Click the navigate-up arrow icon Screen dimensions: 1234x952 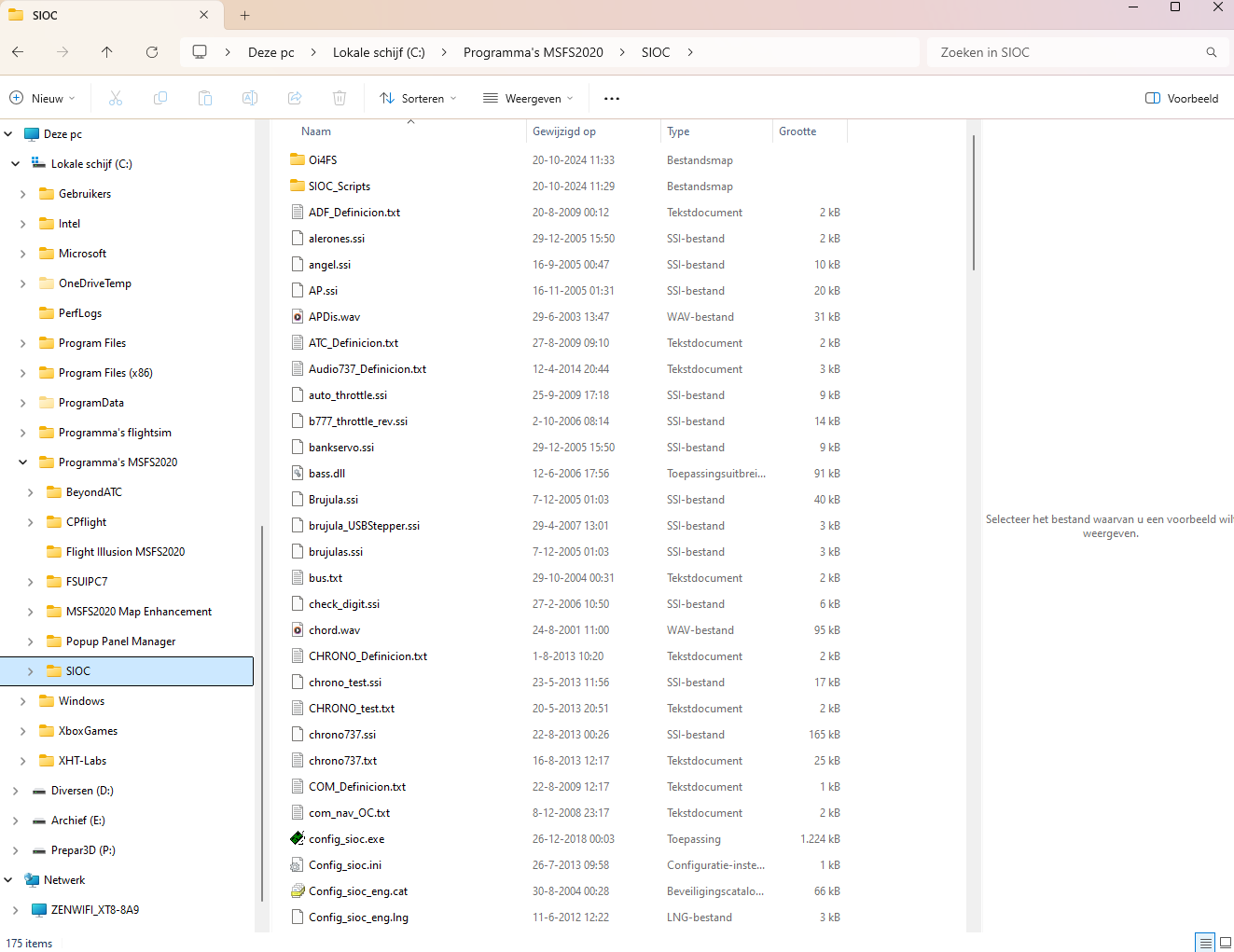[x=106, y=52]
